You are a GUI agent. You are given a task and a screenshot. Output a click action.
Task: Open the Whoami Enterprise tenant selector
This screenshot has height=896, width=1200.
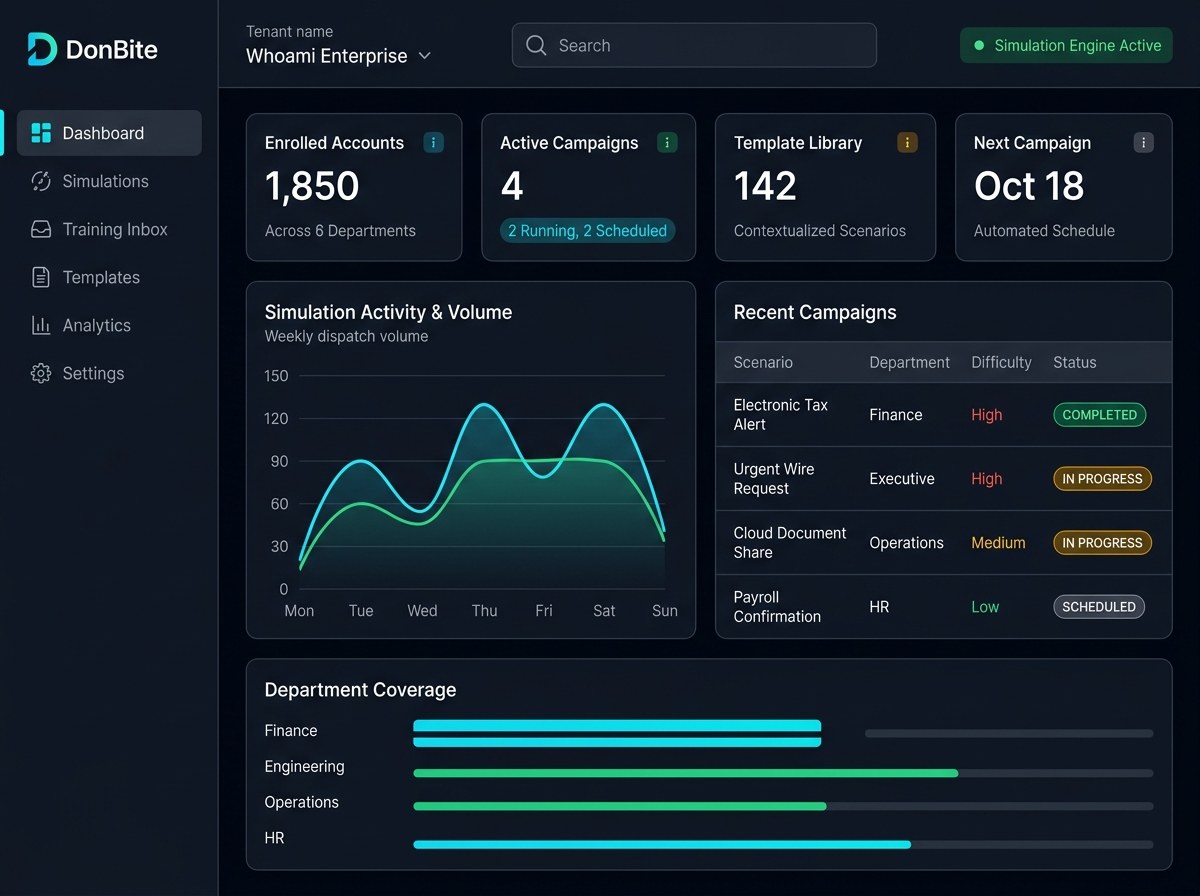[x=339, y=56]
